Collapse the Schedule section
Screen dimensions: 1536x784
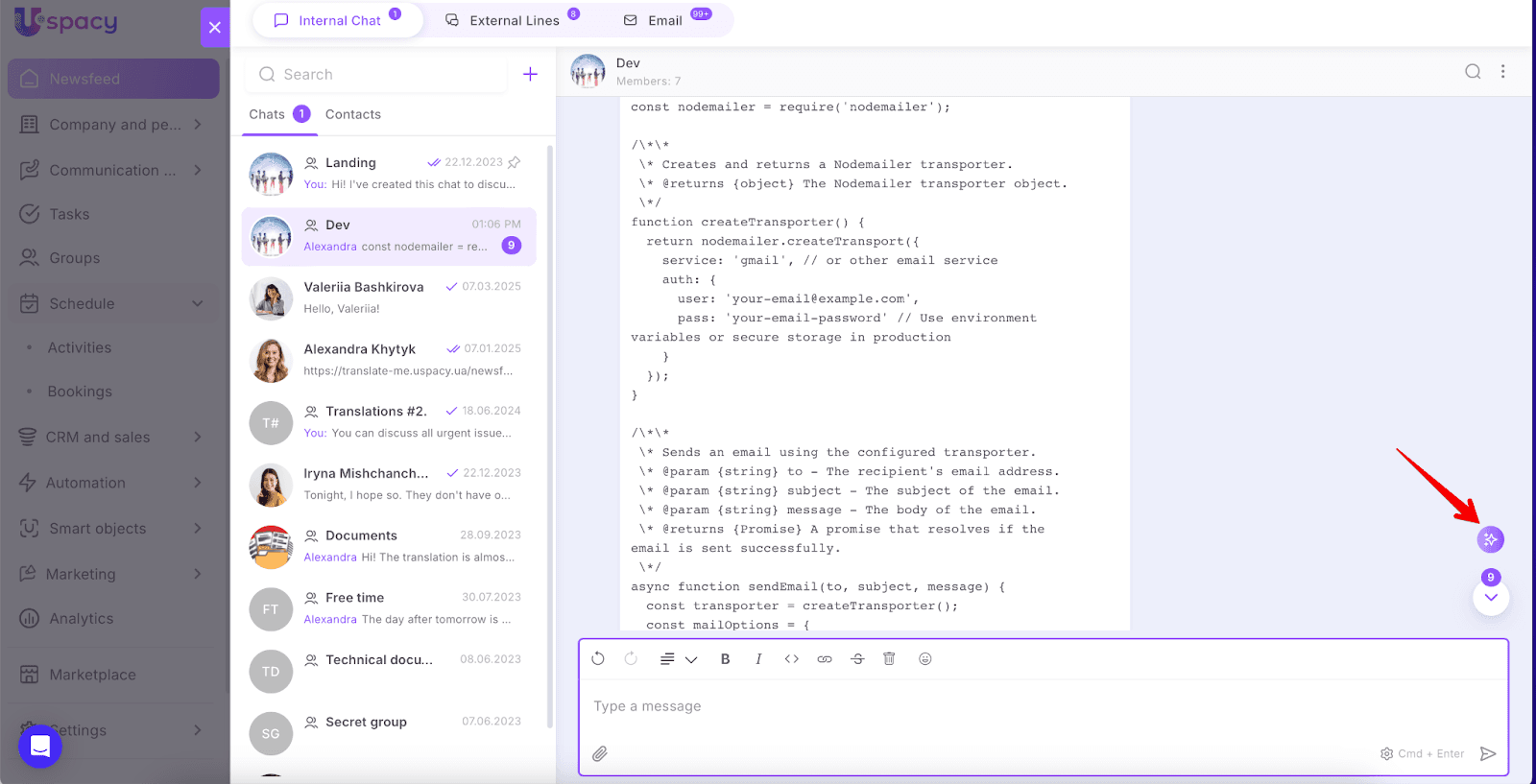tap(198, 304)
